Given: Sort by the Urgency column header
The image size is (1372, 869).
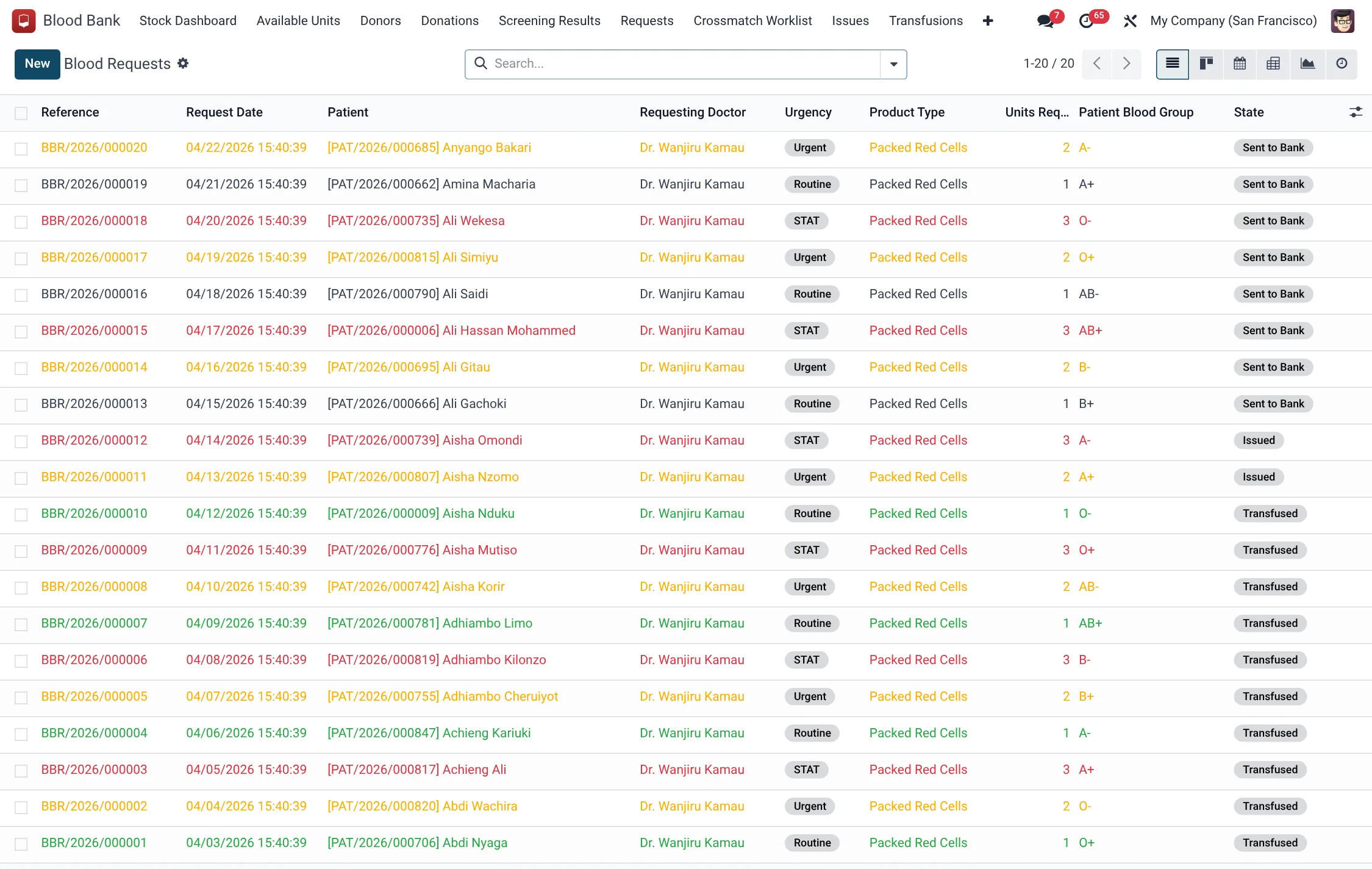Looking at the screenshot, I should (808, 112).
